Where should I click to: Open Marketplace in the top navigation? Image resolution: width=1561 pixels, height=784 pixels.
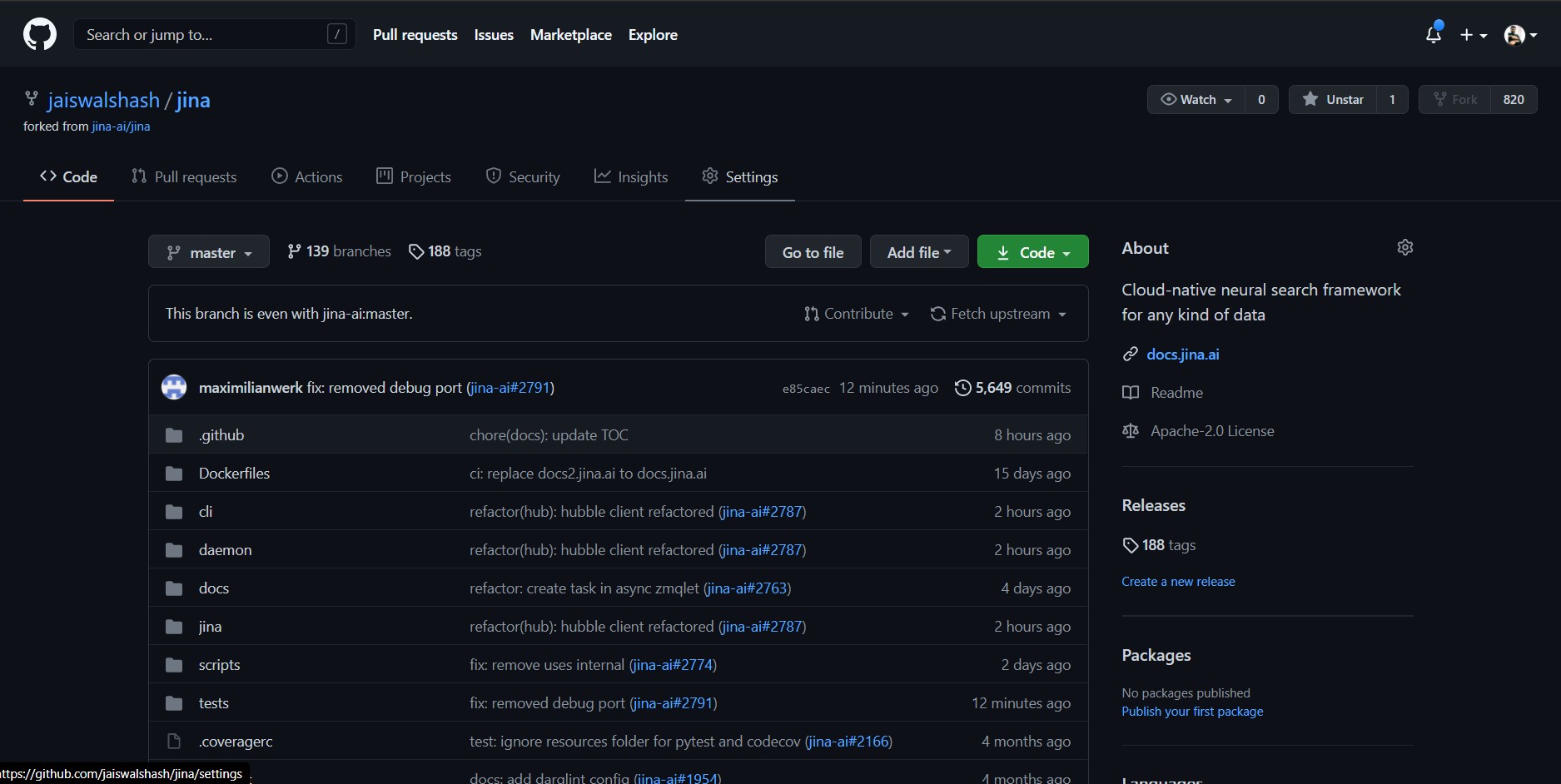point(571,35)
